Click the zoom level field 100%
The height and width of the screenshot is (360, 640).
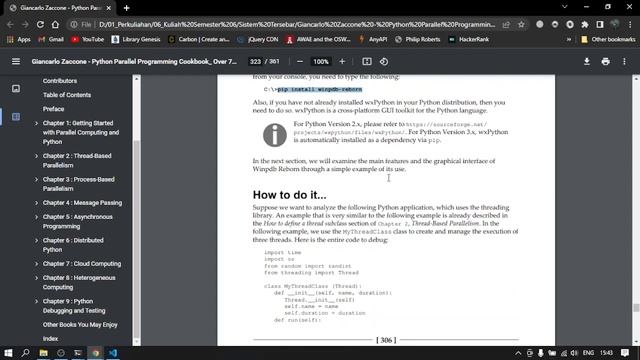click(321, 62)
